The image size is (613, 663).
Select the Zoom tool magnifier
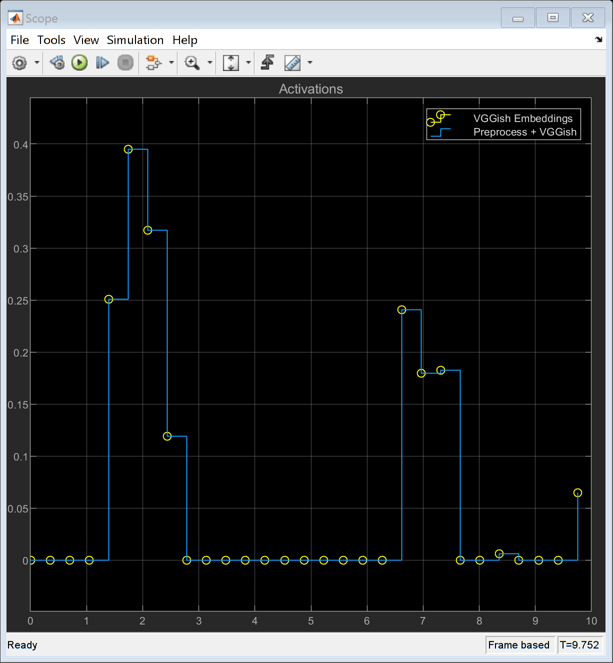tap(192, 63)
